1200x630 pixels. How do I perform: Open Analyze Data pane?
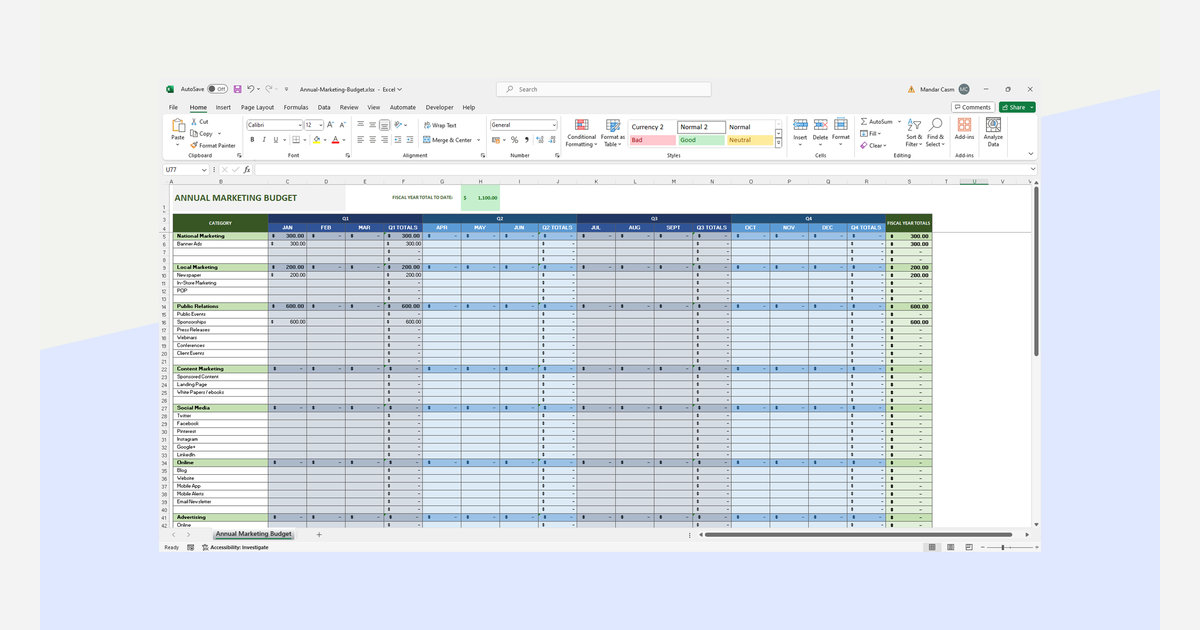[x=993, y=125]
